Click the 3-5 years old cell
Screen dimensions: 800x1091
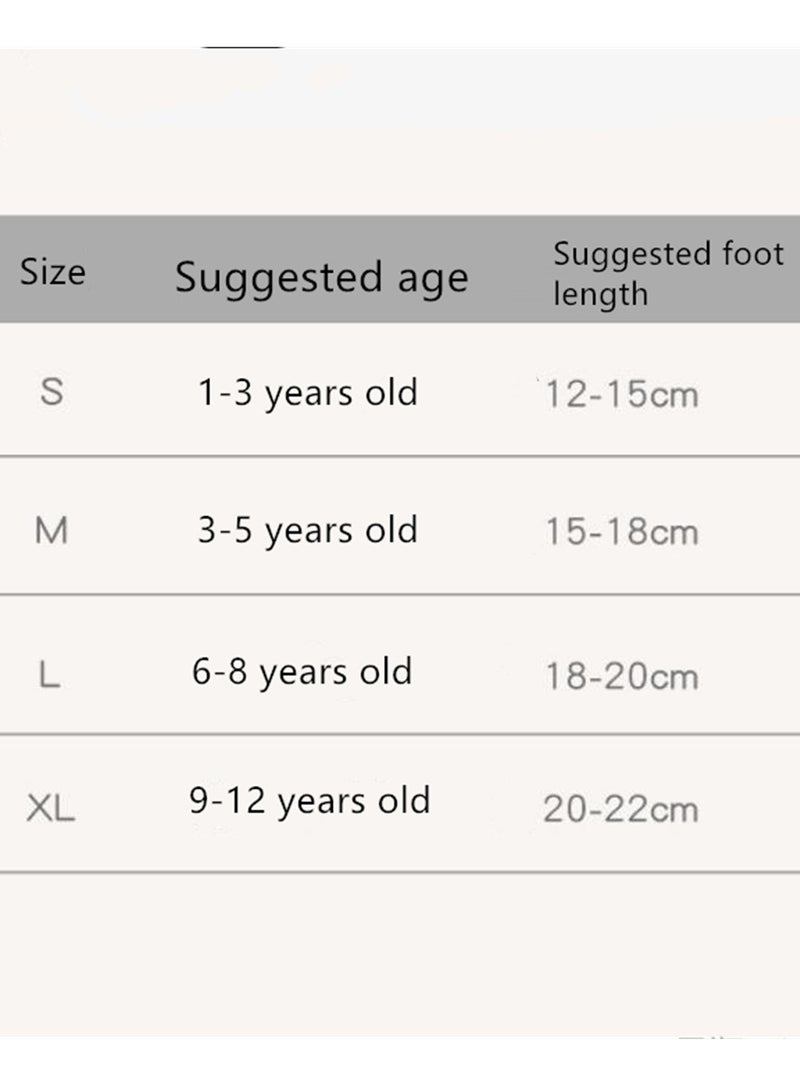pyautogui.click(x=307, y=531)
